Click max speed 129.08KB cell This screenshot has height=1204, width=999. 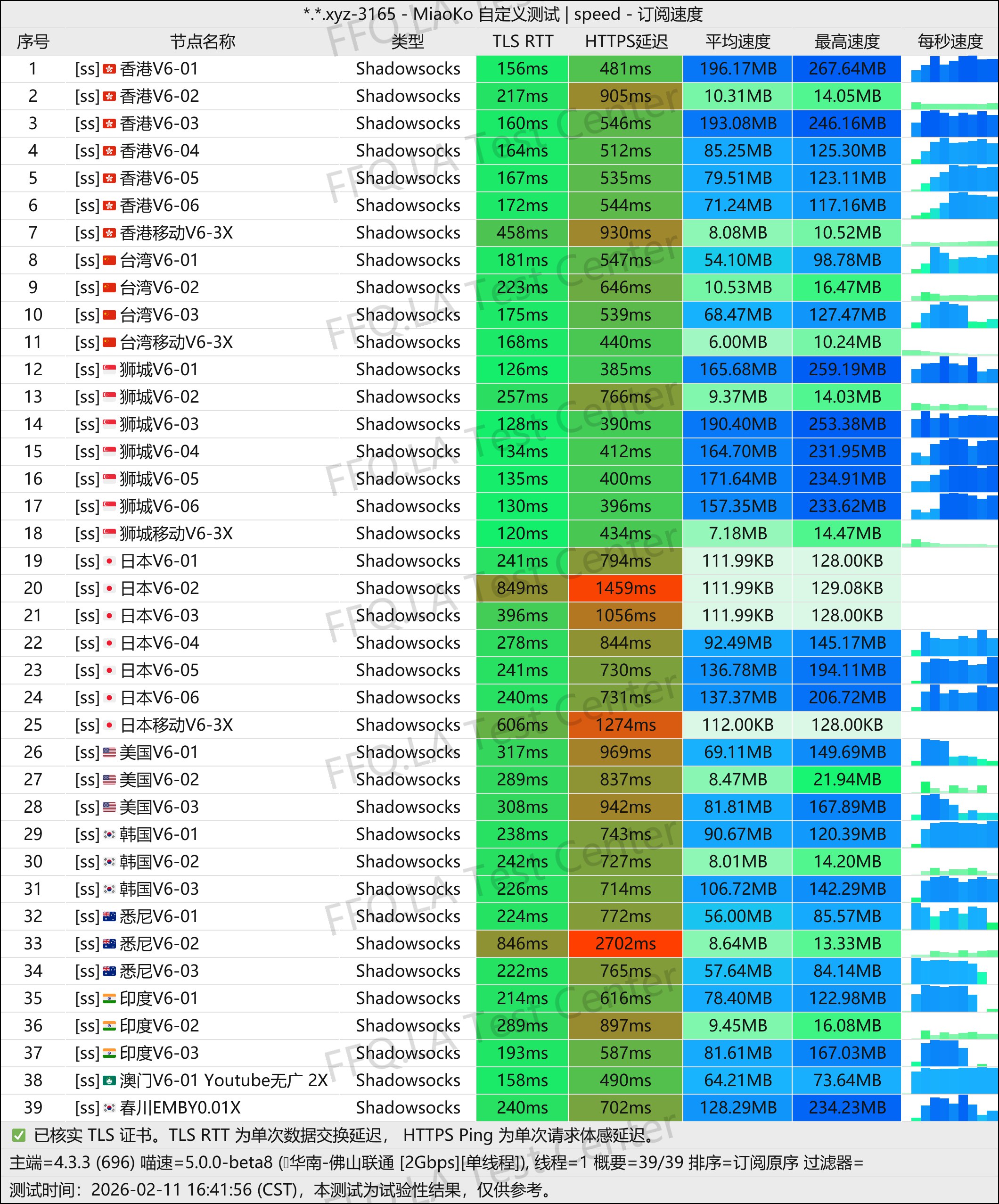pos(847,588)
